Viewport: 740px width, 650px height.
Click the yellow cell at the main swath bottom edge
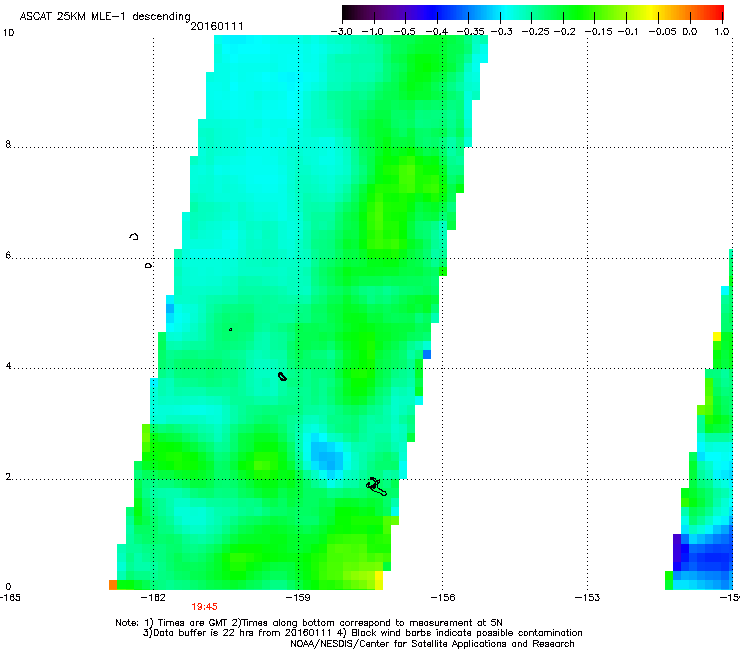378,581
